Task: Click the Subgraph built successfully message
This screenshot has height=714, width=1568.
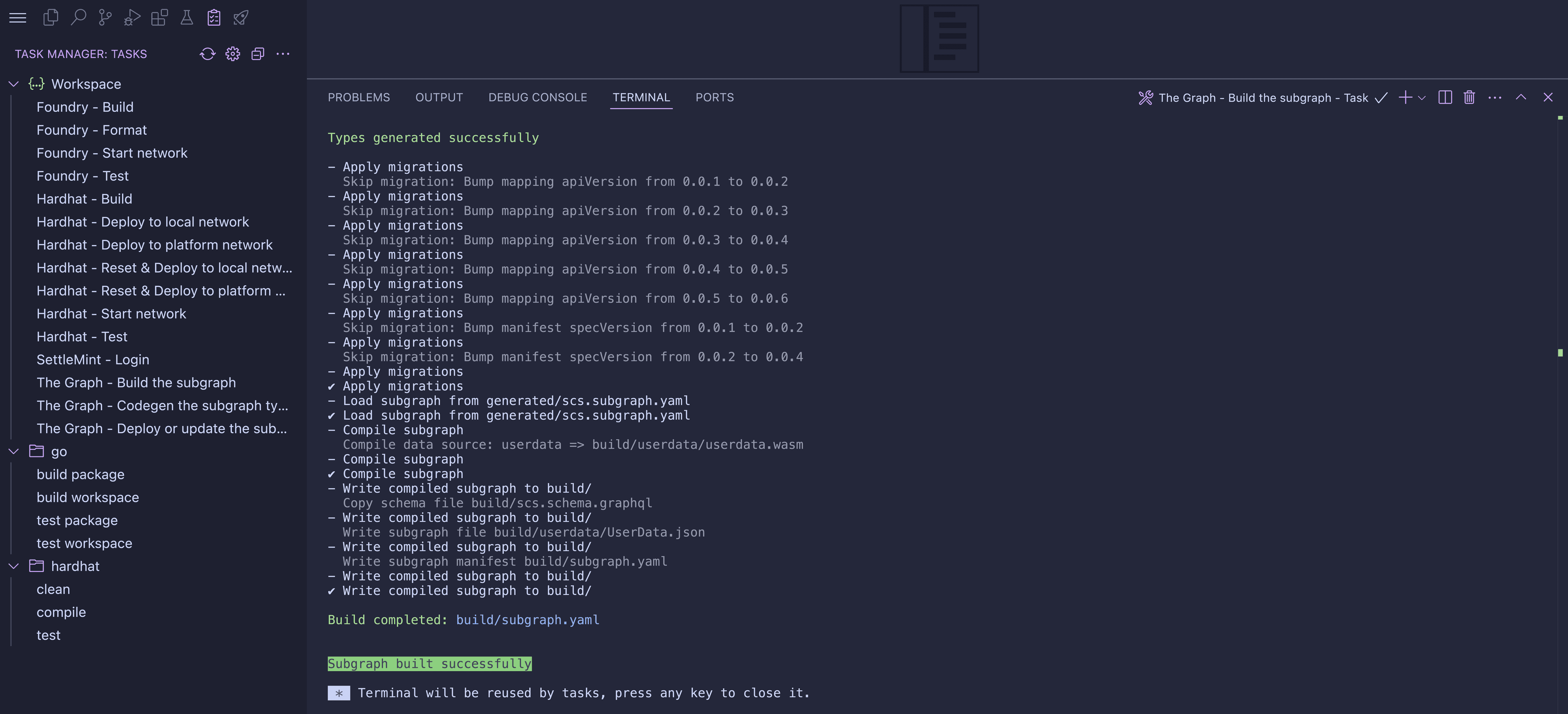Action: point(430,663)
